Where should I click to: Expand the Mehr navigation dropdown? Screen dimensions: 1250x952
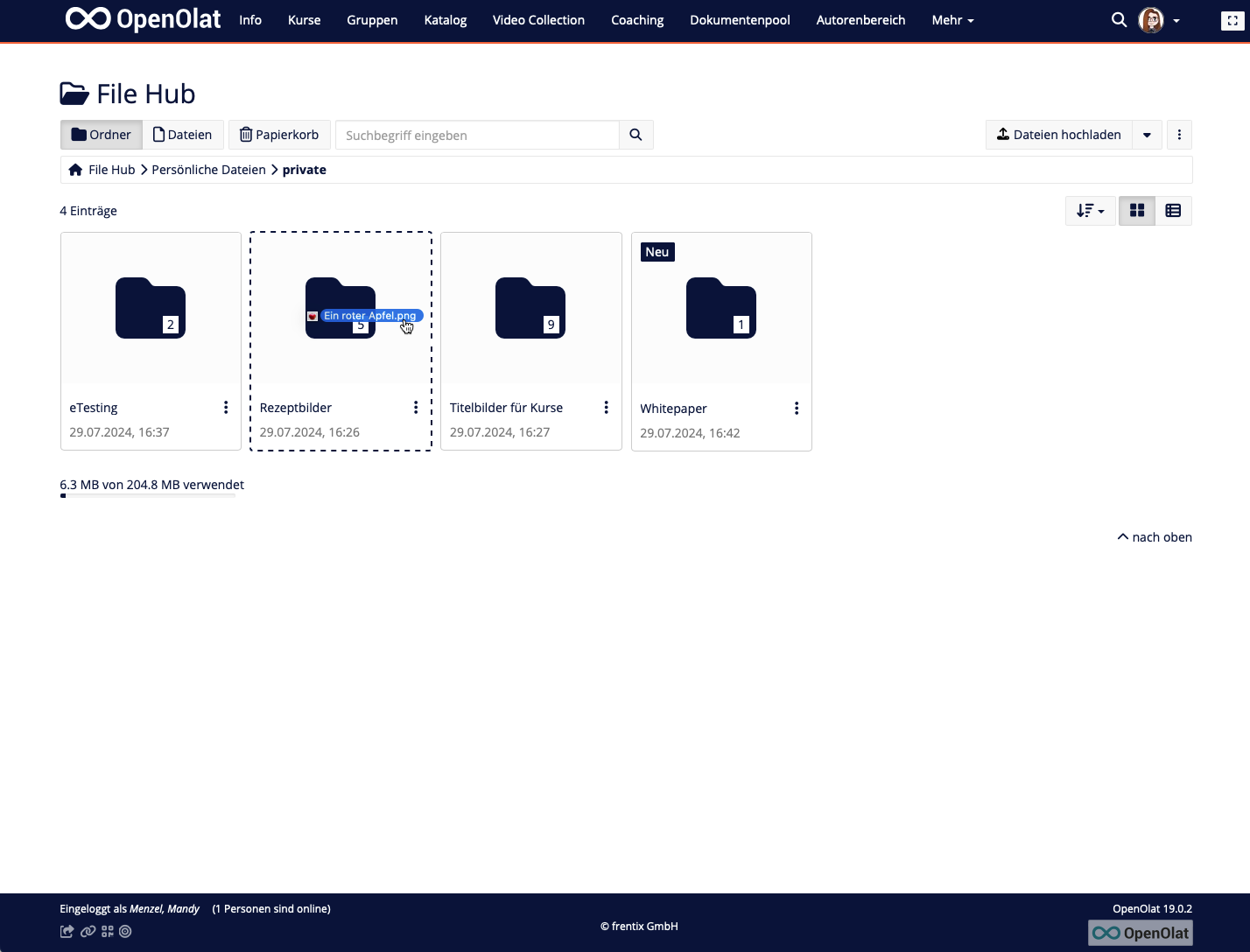click(952, 20)
